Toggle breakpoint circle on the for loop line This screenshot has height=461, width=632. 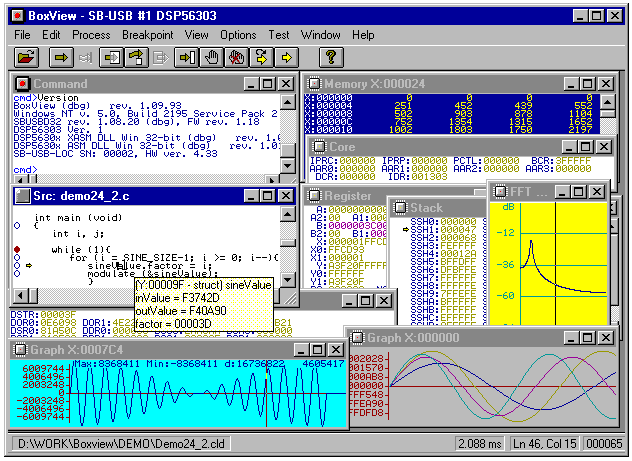[x=17, y=257]
